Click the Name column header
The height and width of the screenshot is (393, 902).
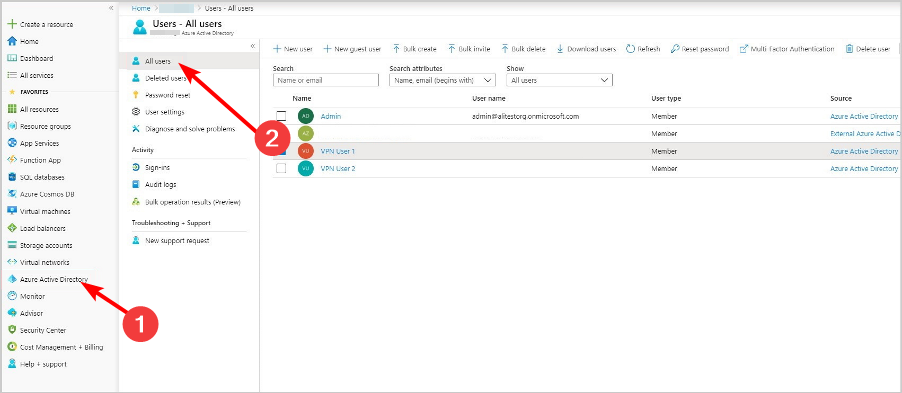click(x=301, y=99)
